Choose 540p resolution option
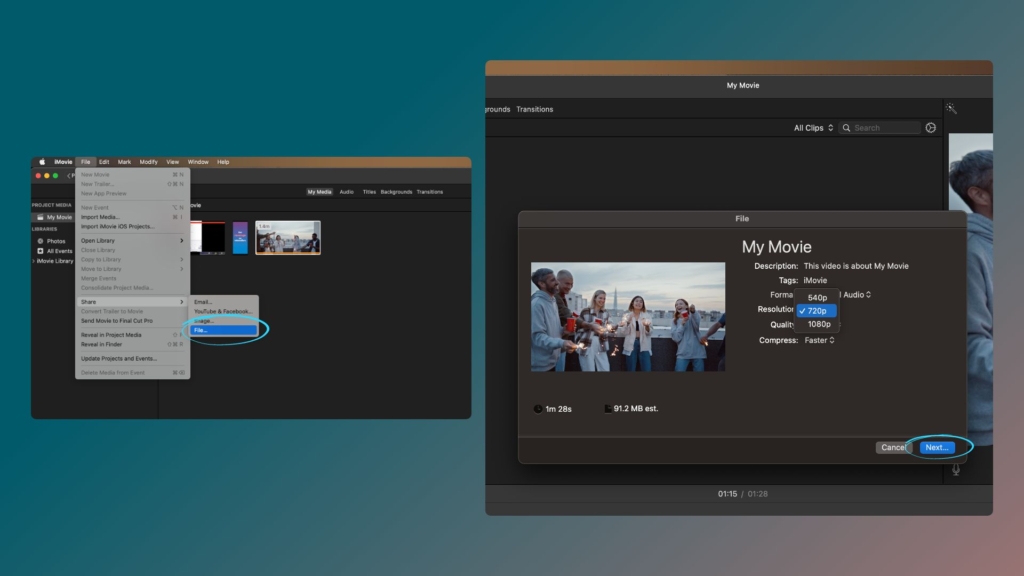This screenshot has height=576, width=1024. click(x=817, y=298)
